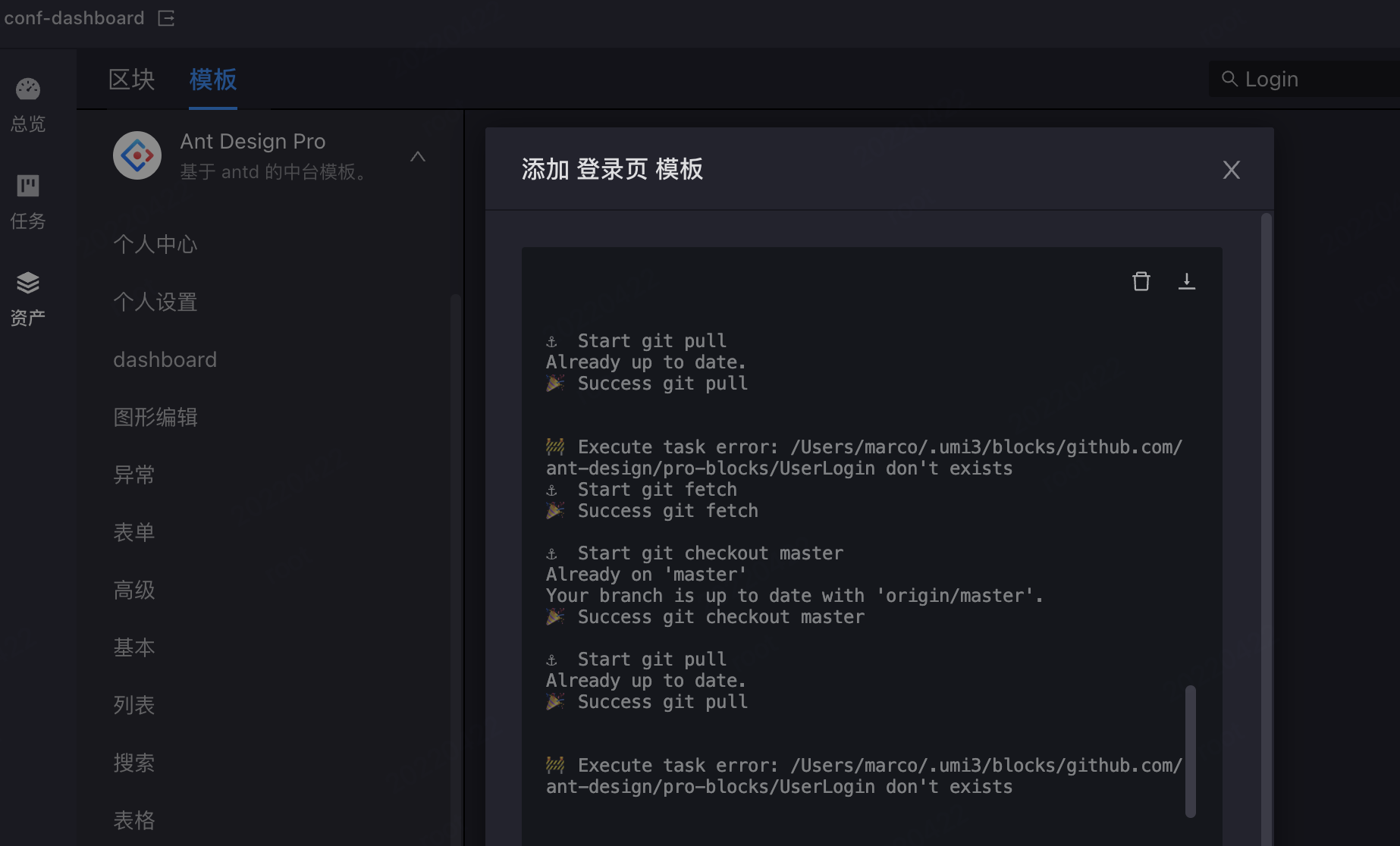
Task: Click the log terminal scrollbar thumb
Action: (x=1191, y=751)
